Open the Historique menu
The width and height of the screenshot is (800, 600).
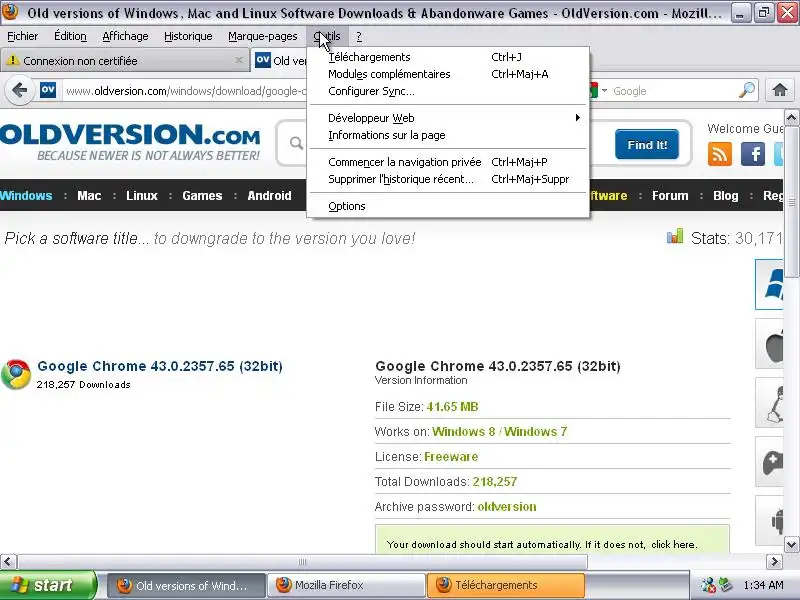tap(188, 36)
